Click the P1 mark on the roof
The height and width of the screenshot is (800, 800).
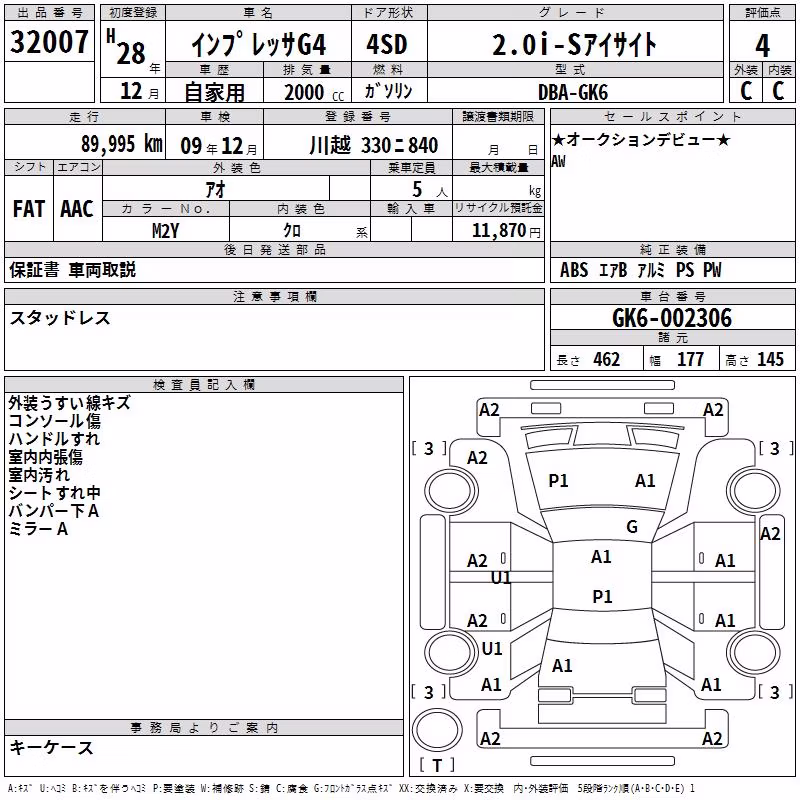point(602,596)
